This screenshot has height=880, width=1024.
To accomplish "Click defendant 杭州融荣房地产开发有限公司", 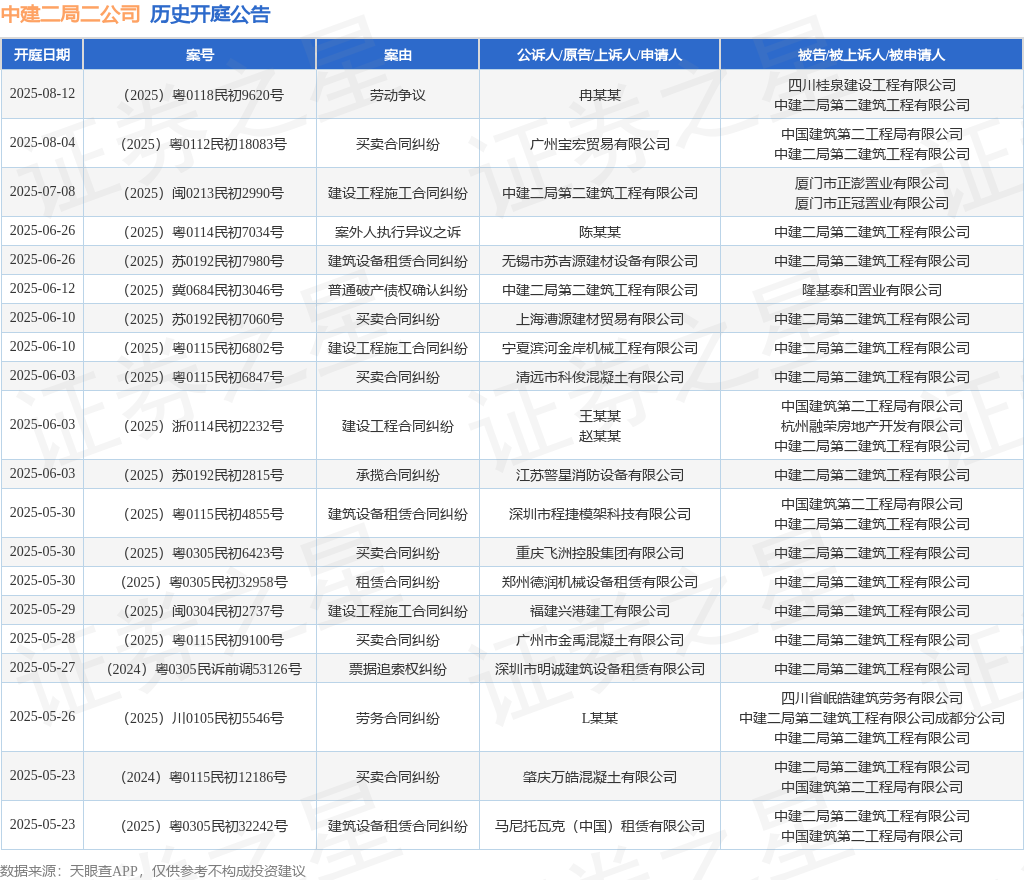I will click(x=872, y=426).
